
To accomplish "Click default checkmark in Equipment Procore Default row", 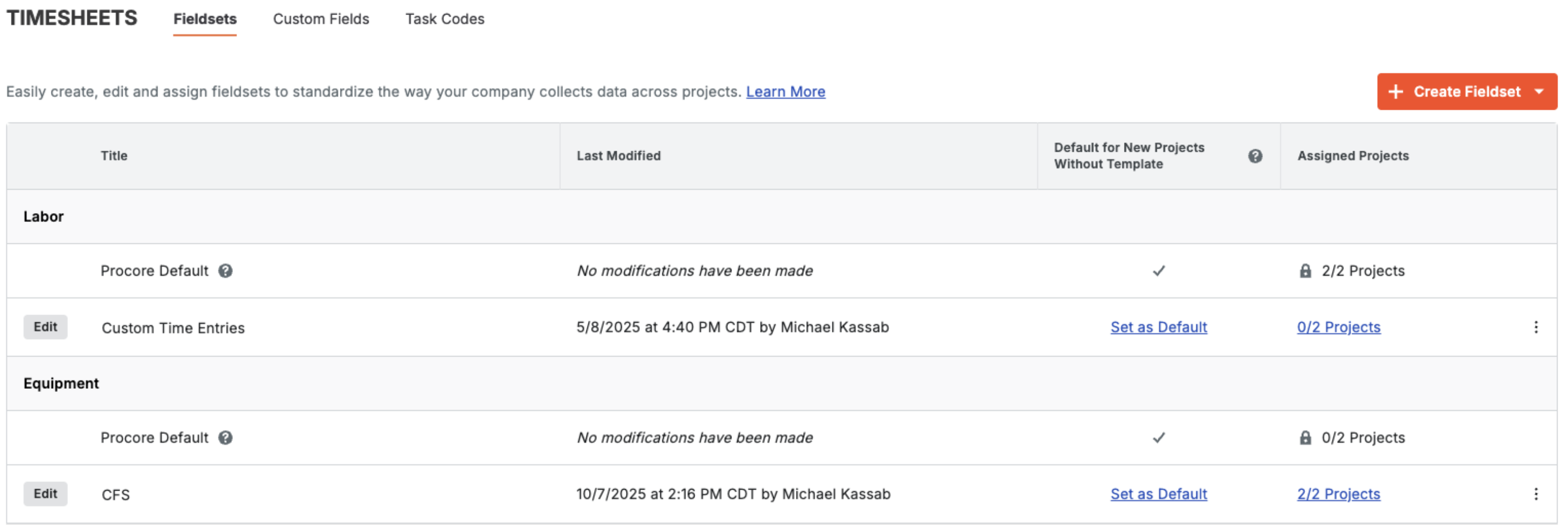I will tap(1158, 437).
